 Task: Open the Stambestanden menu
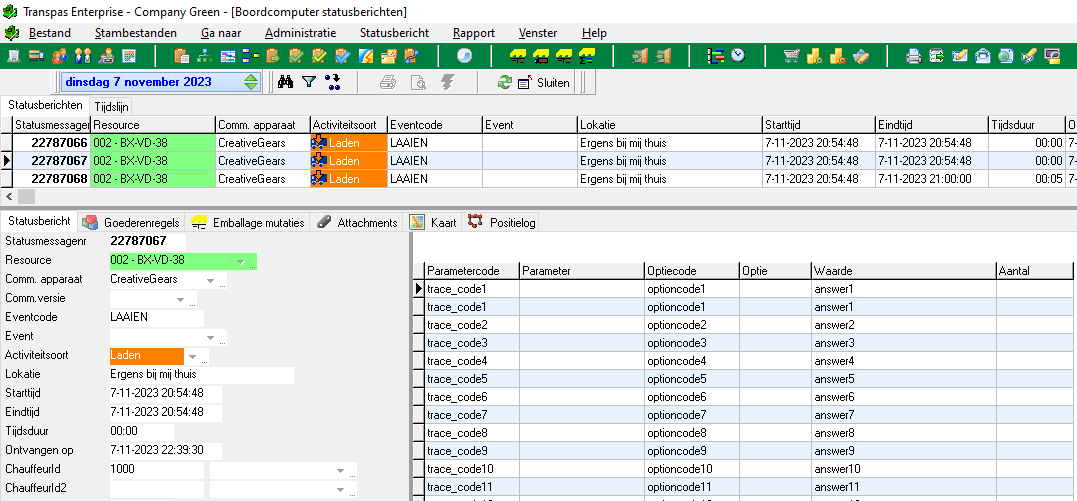[134, 33]
